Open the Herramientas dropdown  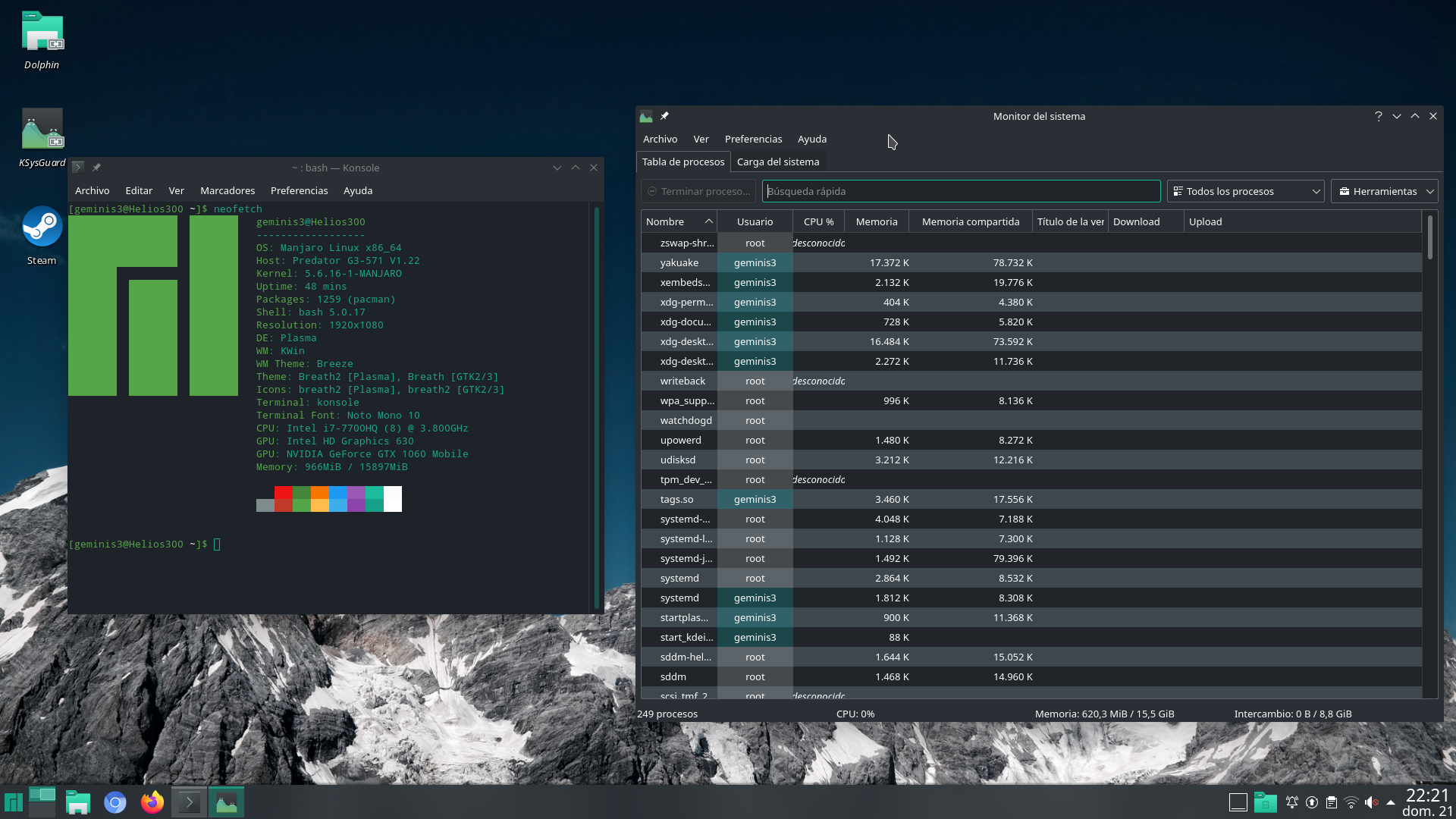coord(1385,191)
